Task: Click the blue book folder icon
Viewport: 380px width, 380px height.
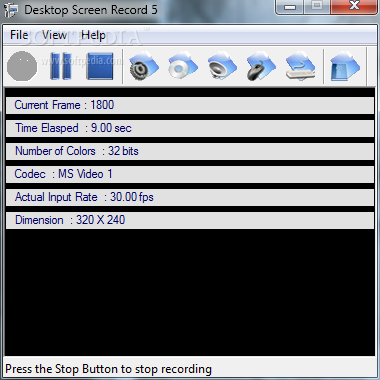Action: click(345, 66)
